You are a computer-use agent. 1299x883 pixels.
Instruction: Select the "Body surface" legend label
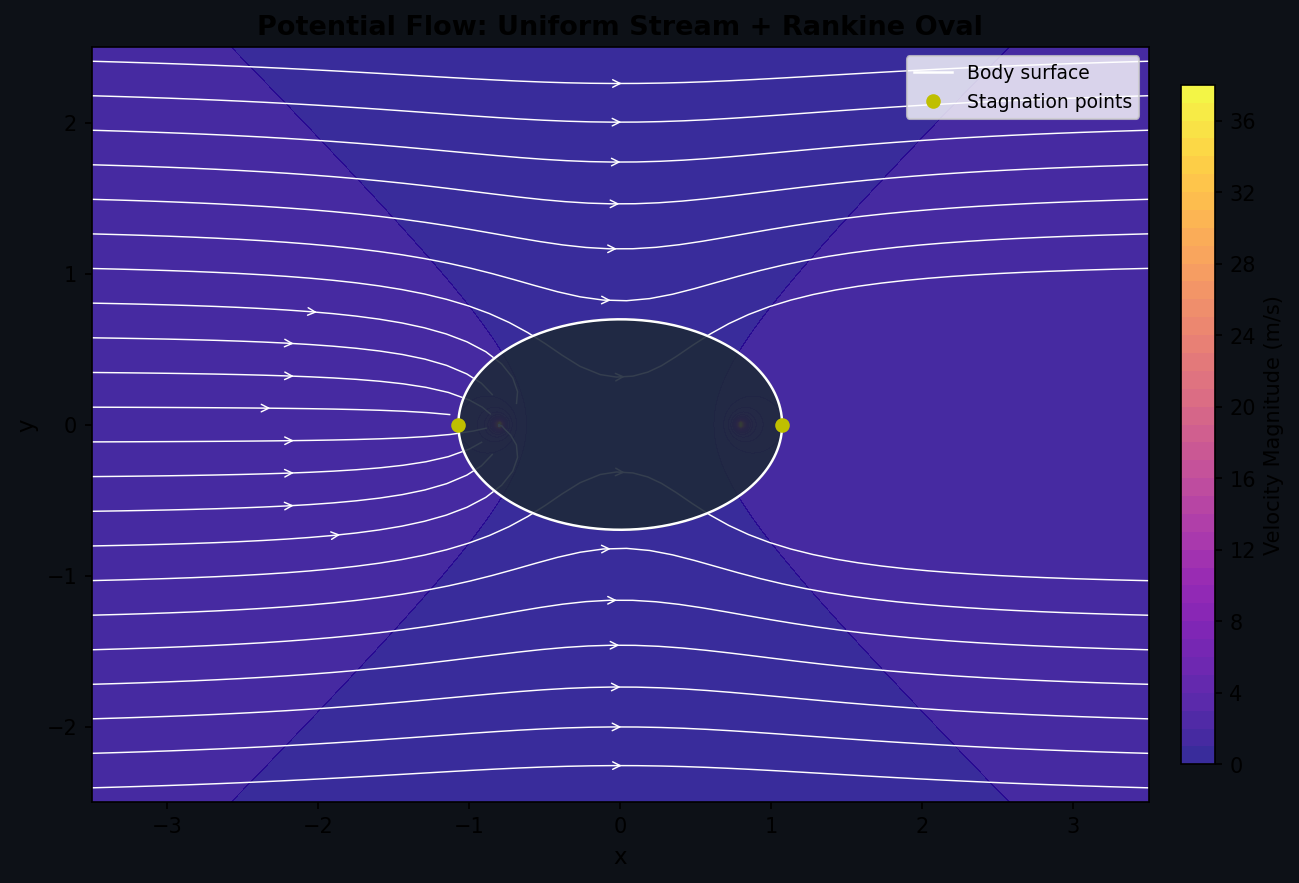[x=1027, y=73]
